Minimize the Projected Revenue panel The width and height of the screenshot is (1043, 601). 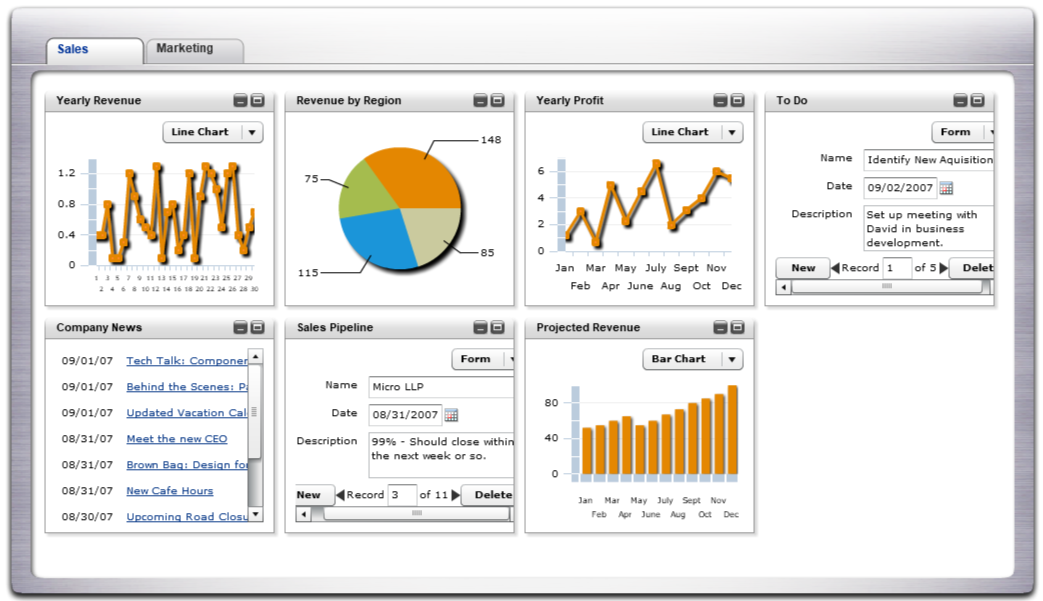pyautogui.click(x=720, y=327)
